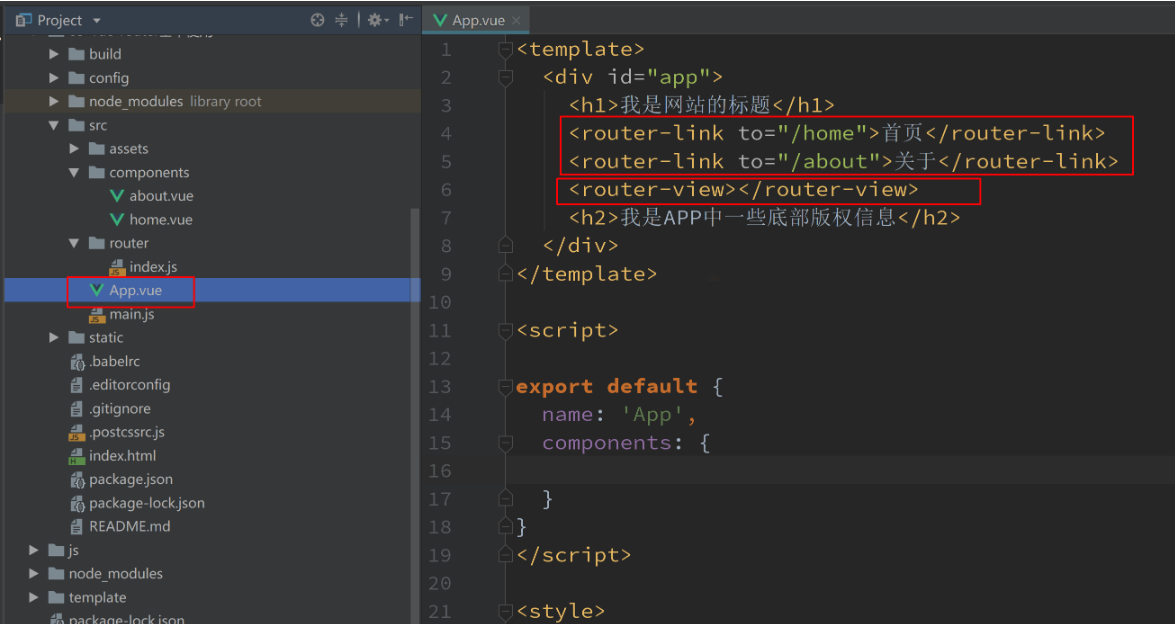Screen dimensions: 1175x624
Task: Open the project panel settings gear
Action: click(x=377, y=20)
